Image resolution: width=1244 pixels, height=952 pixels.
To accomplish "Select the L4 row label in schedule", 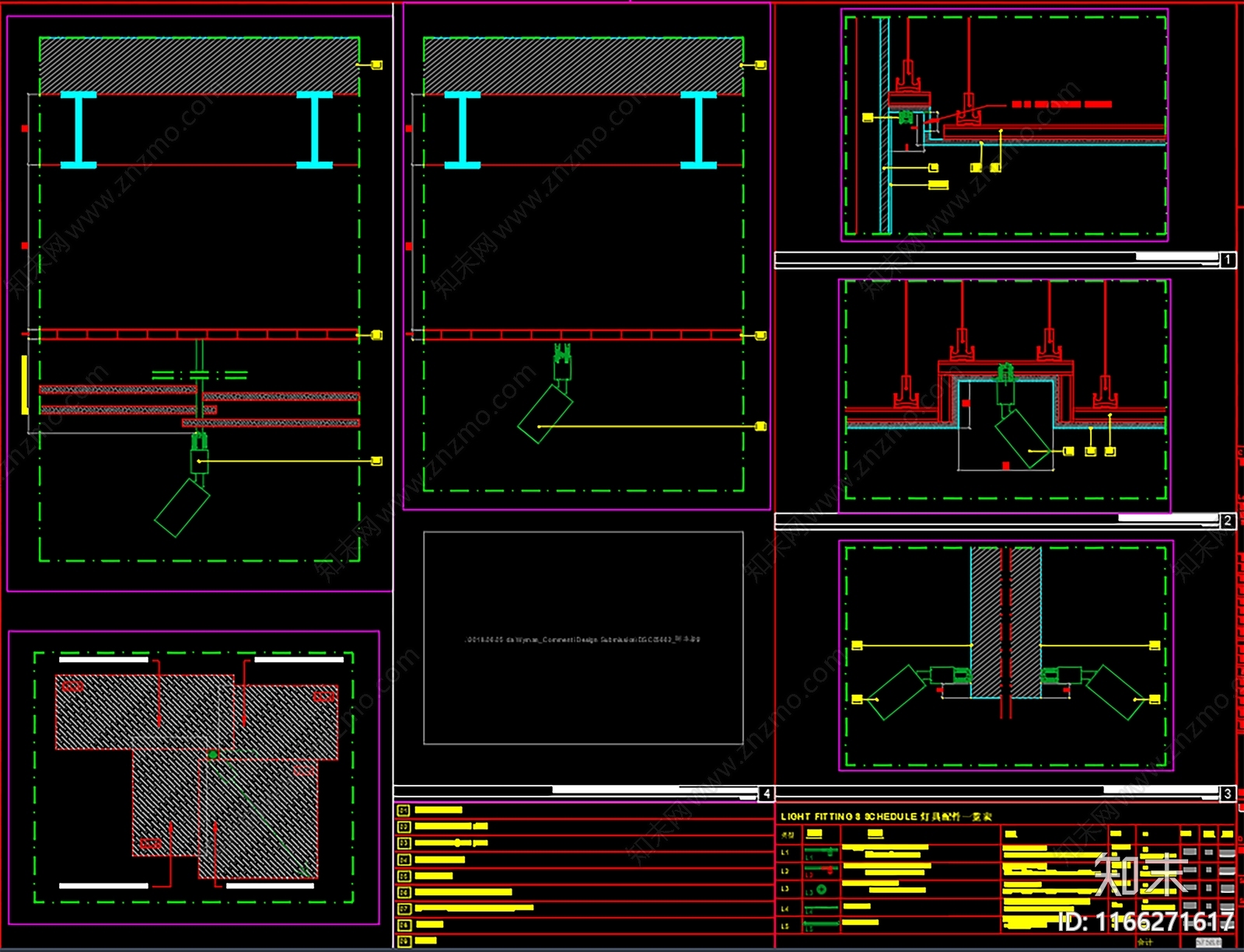I will coord(785,908).
